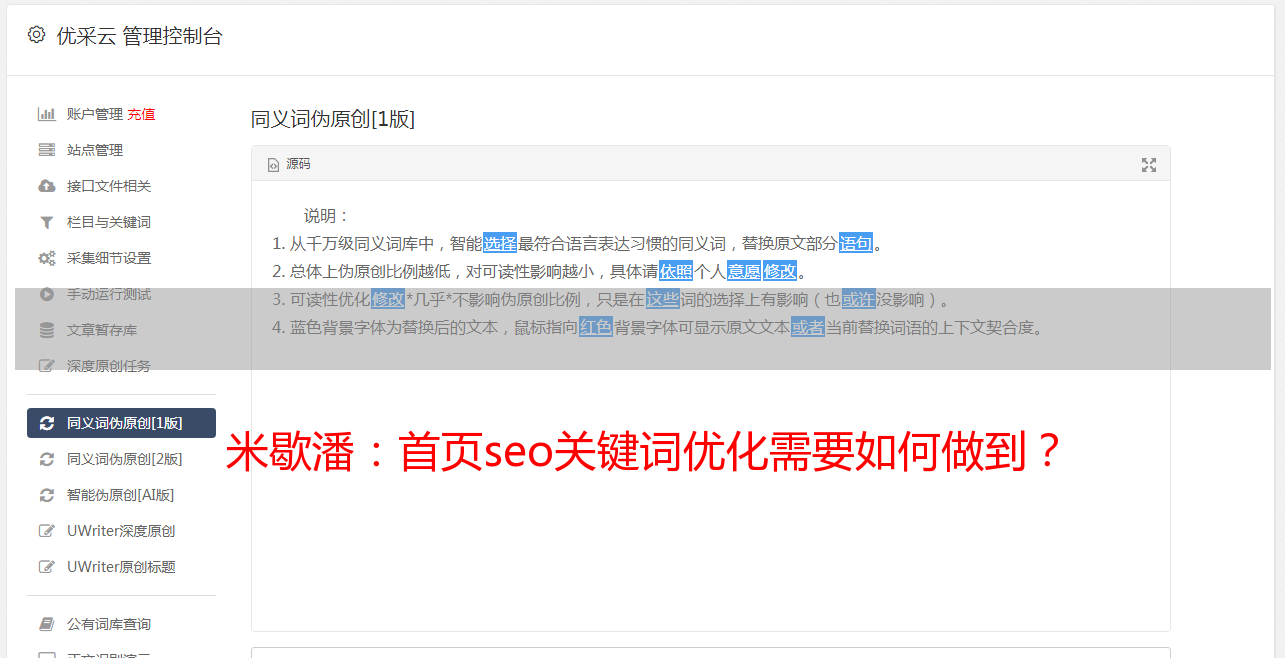Viewport: 1285px width, 658px height.
Task: Go to UWriter深度原创 page
Action: click(x=121, y=531)
